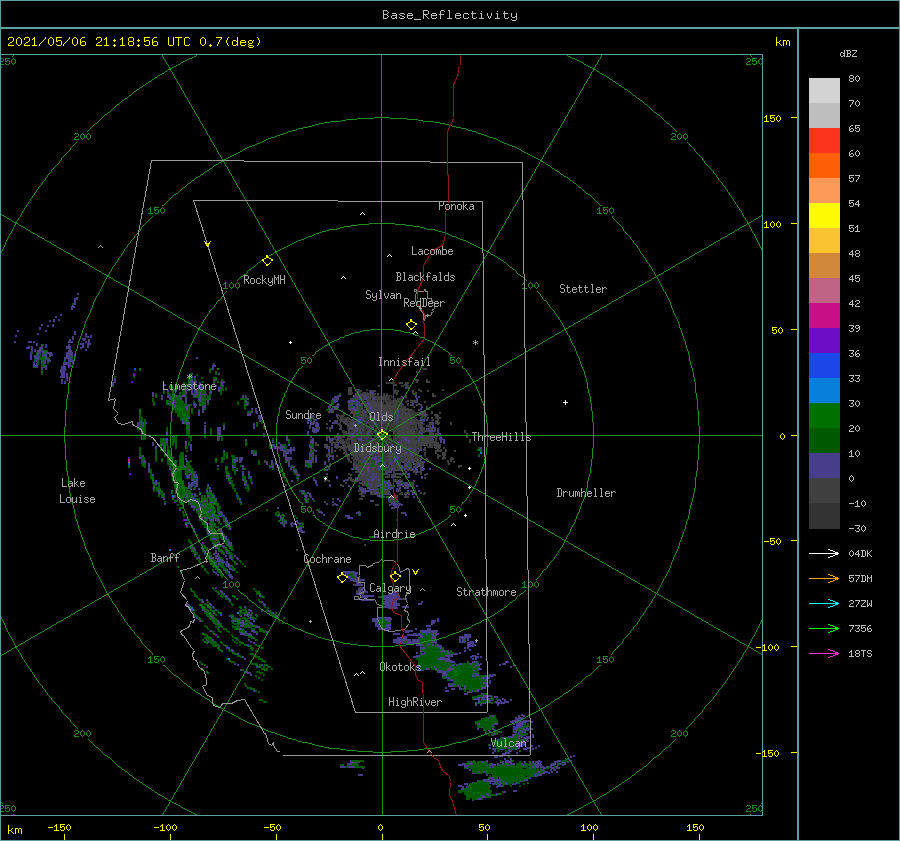Click the Cochrane label
Screen dimensions: 900x841
[x=327, y=559]
